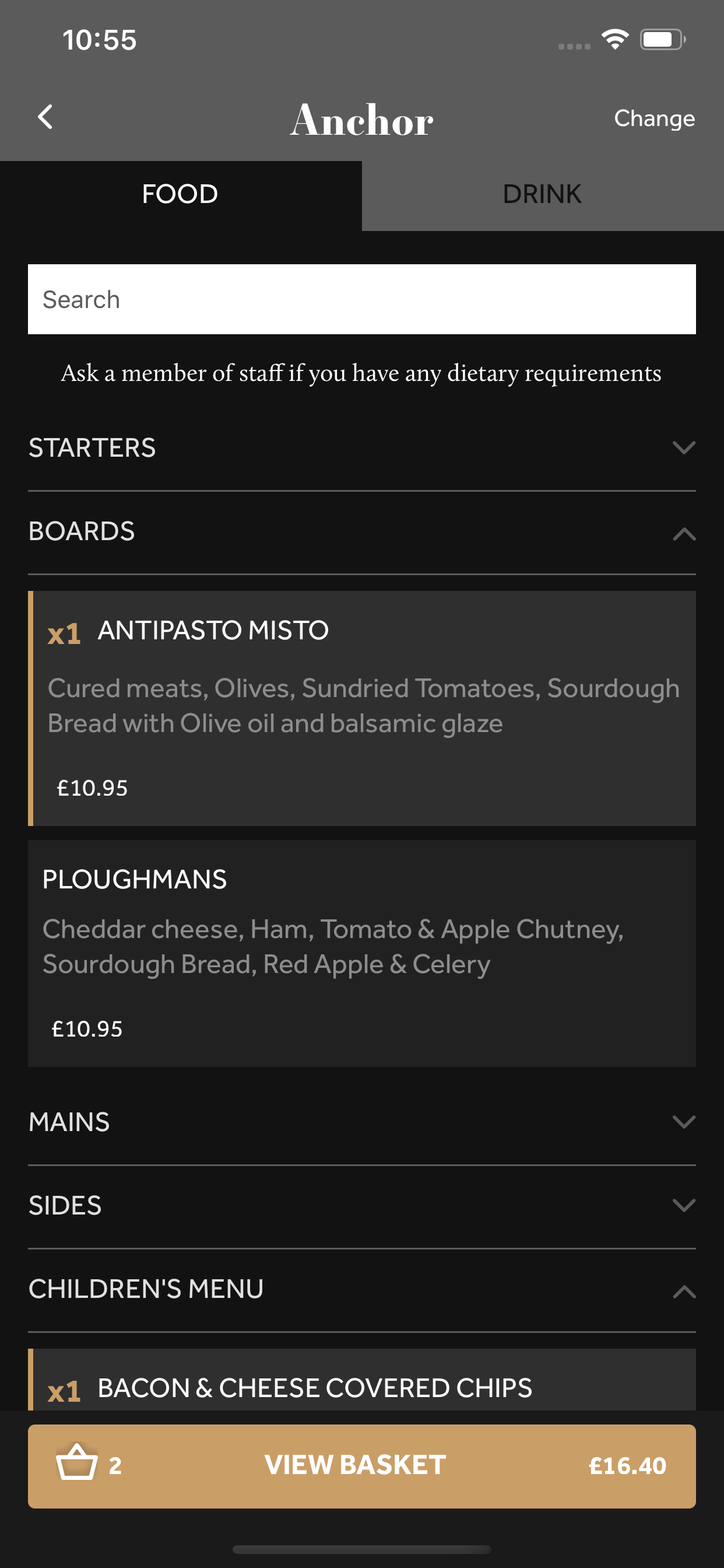
Task: Expand the Sides section chevron
Action: pos(684,1205)
